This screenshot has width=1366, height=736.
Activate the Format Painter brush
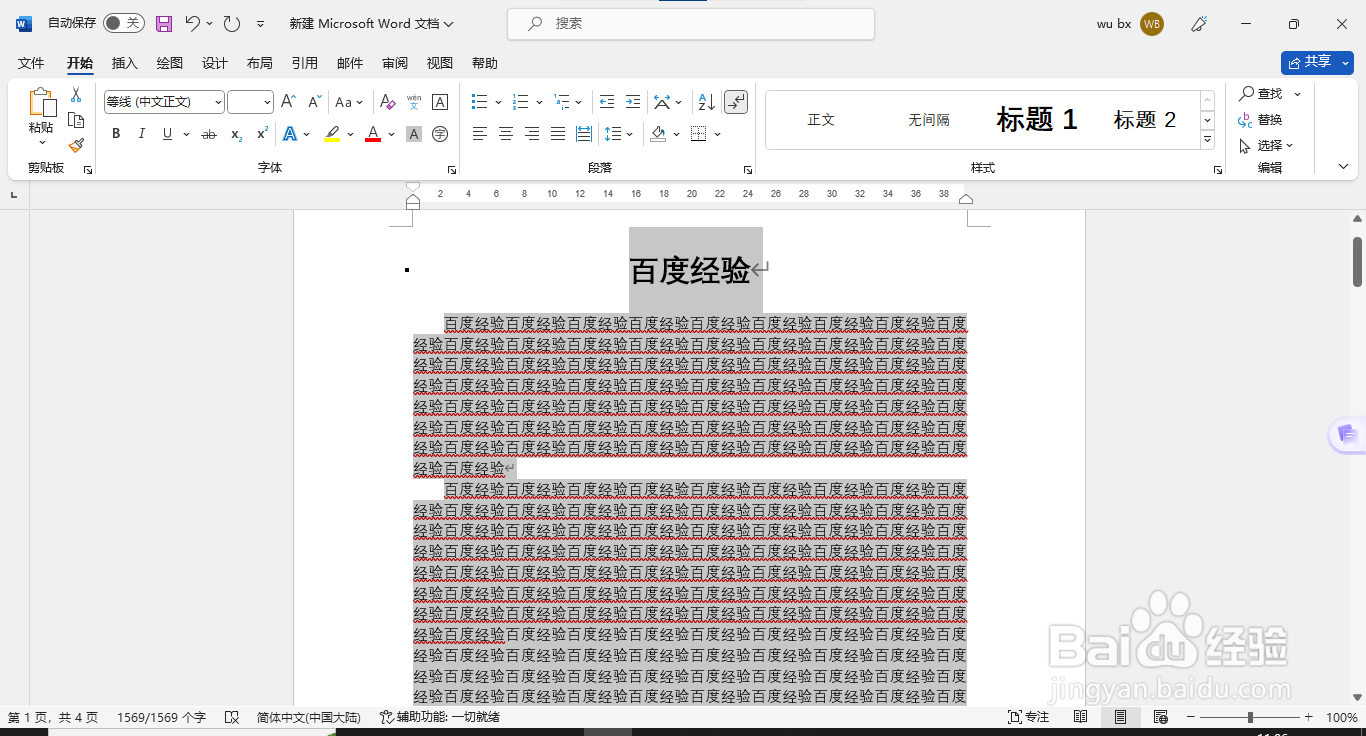[x=76, y=145]
